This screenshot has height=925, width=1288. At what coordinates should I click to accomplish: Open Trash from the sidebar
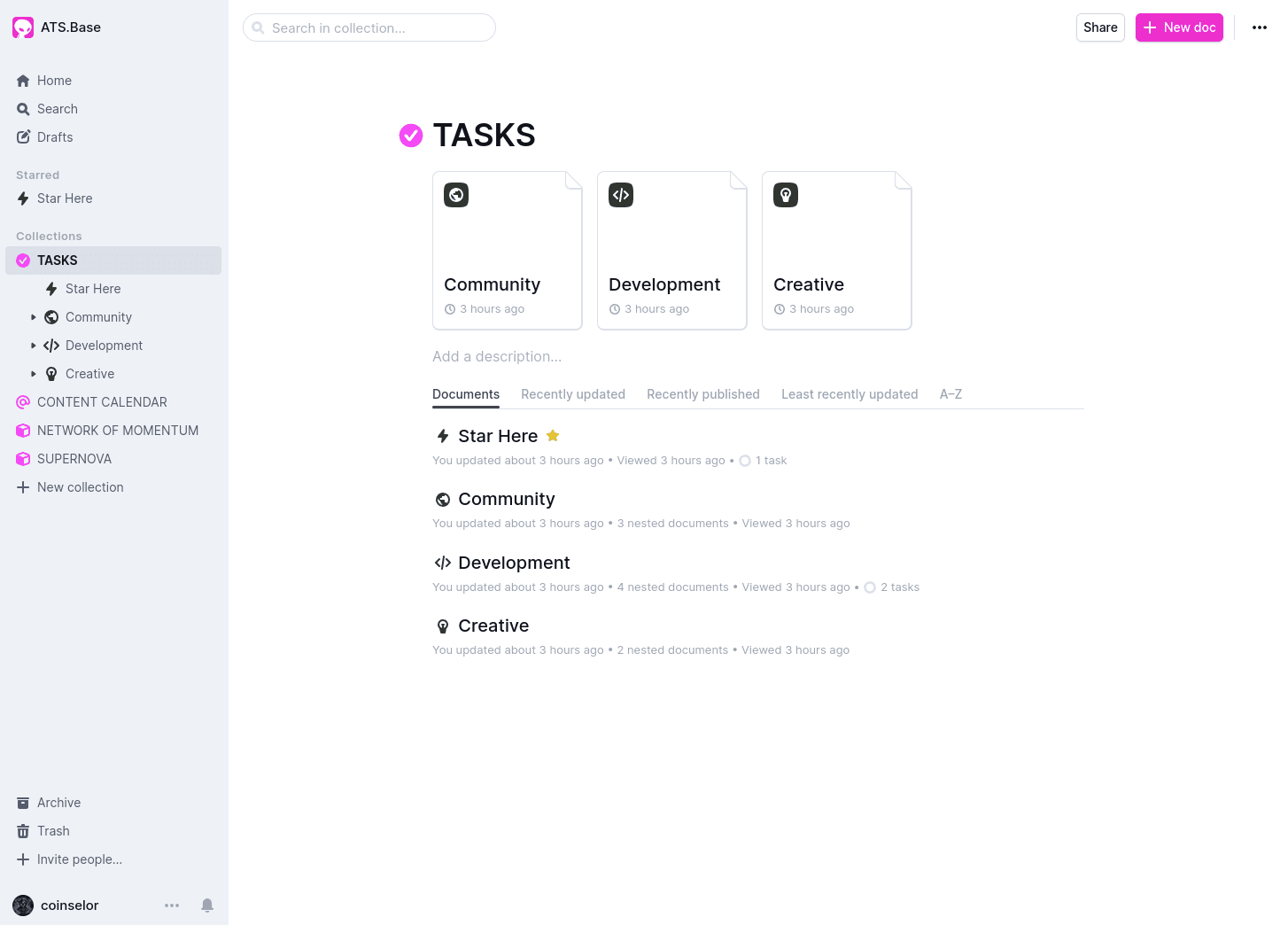click(x=53, y=831)
